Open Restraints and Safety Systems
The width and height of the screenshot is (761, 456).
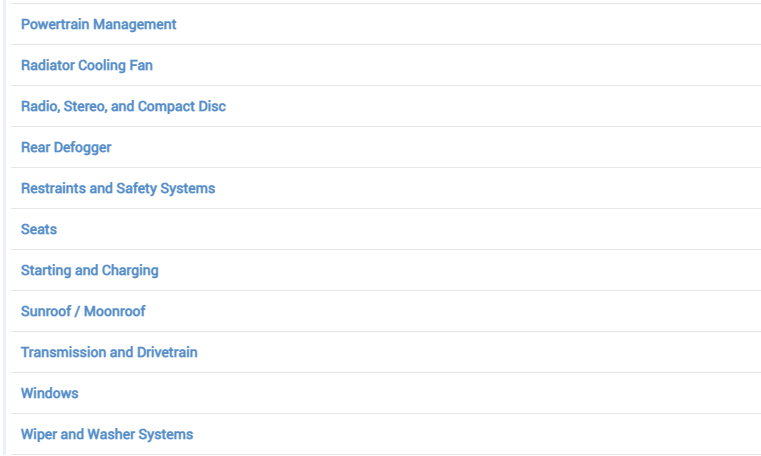click(x=118, y=188)
